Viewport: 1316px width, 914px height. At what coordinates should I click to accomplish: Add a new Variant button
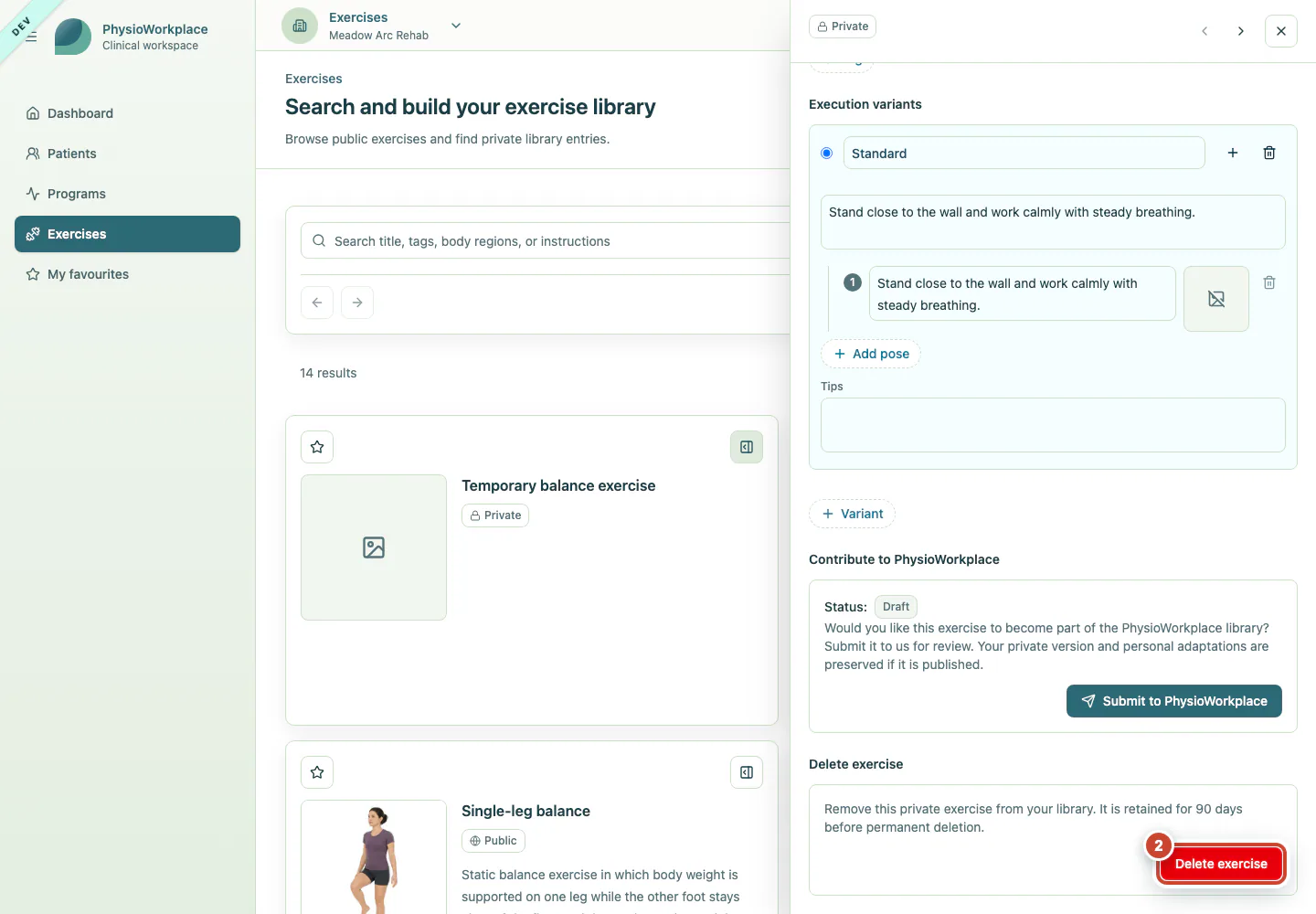pyautogui.click(x=852, y=514)
